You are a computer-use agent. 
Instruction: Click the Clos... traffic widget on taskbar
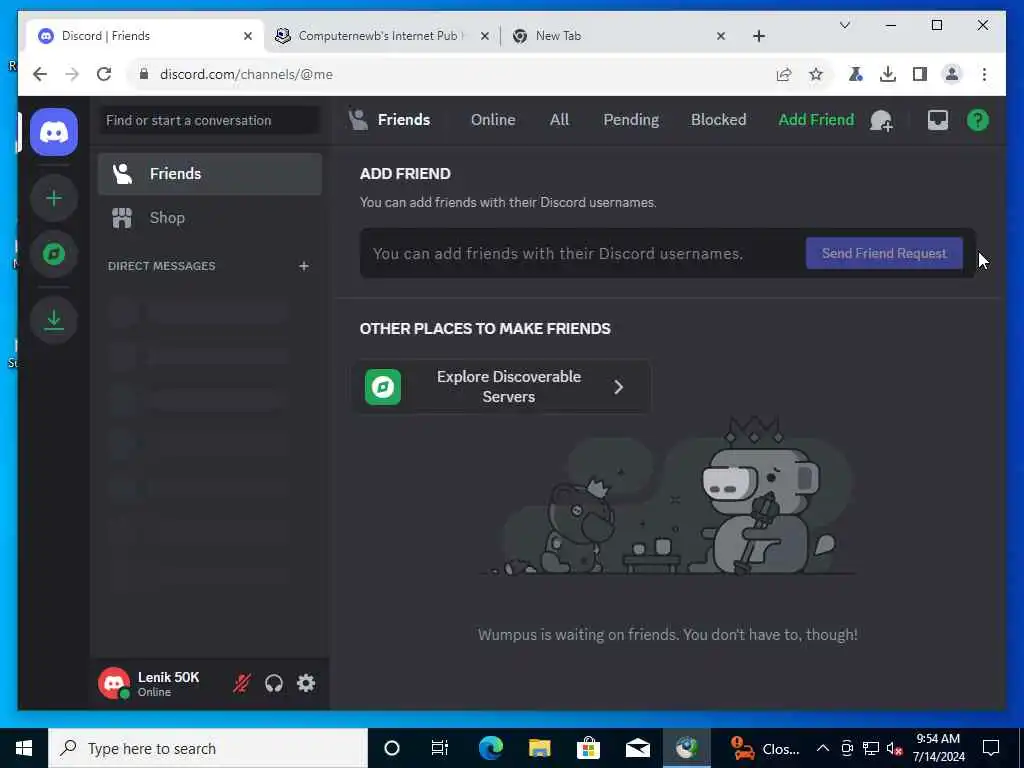click(765, 748)
